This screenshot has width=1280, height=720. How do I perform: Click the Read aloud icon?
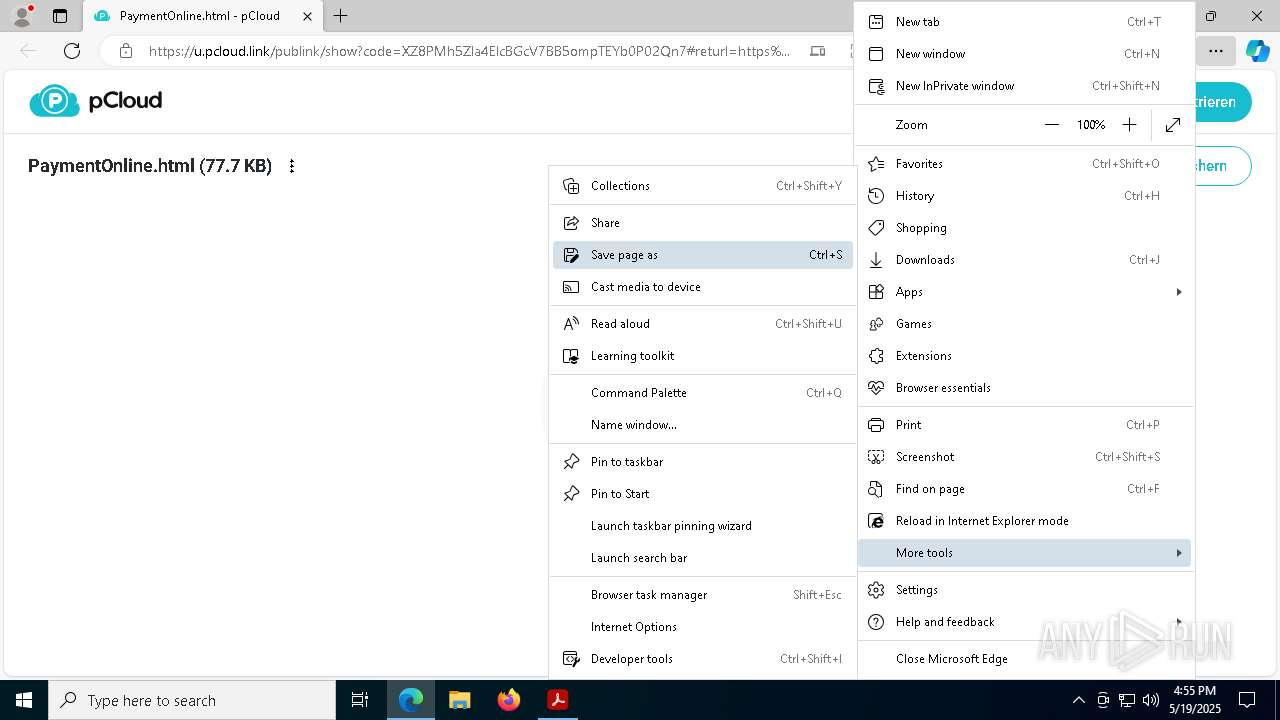pos(571,324)
